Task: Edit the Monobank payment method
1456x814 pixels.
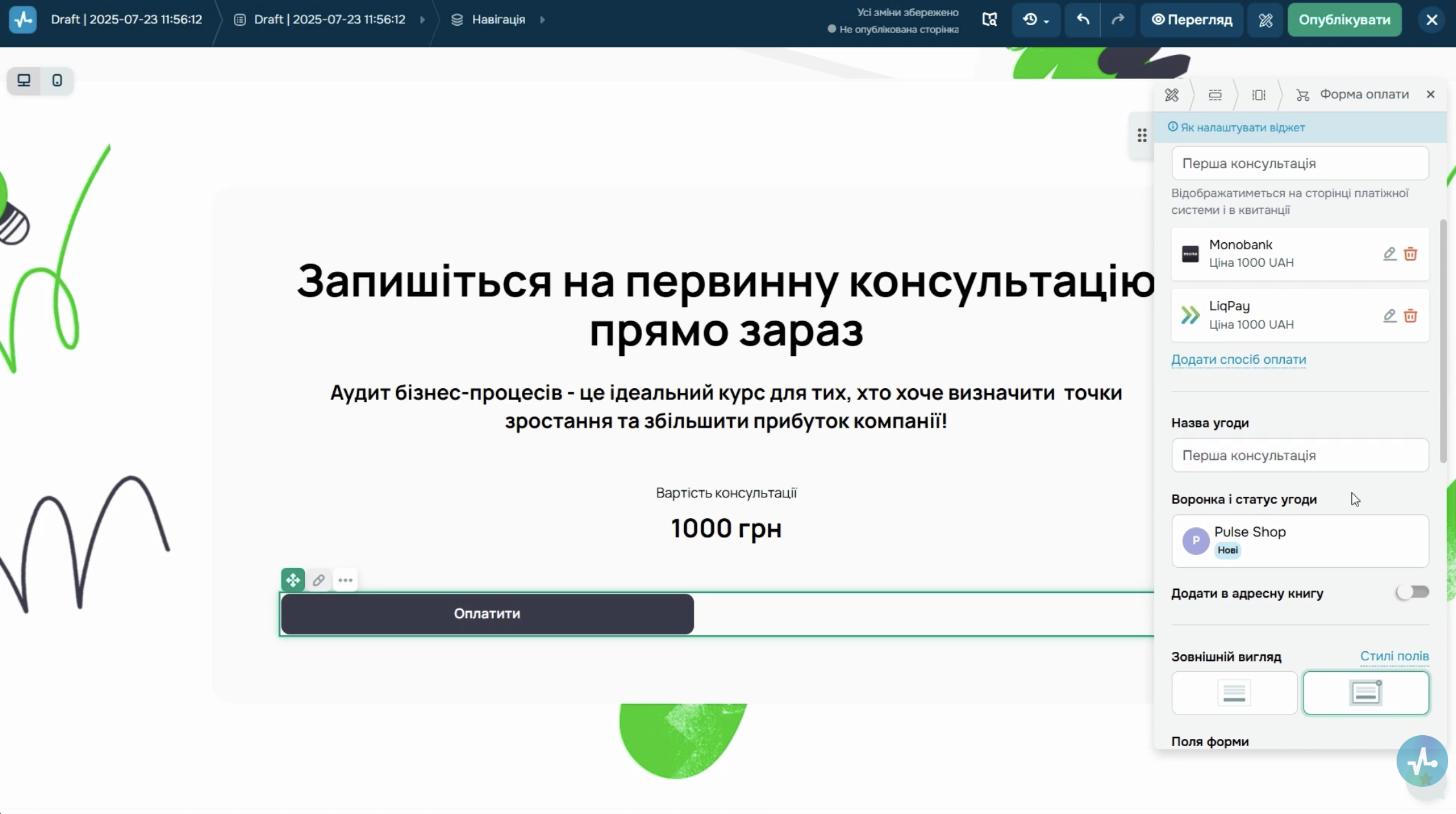Action: [x=1390, y=253]
